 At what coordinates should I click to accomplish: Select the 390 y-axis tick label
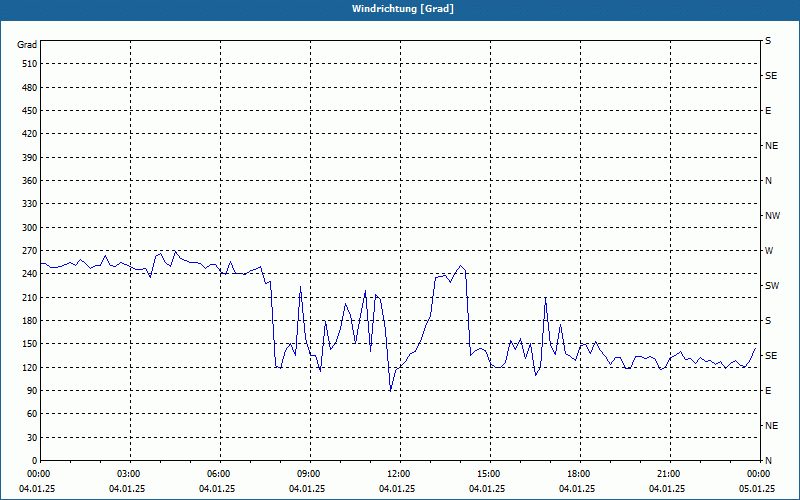[30, 158]
